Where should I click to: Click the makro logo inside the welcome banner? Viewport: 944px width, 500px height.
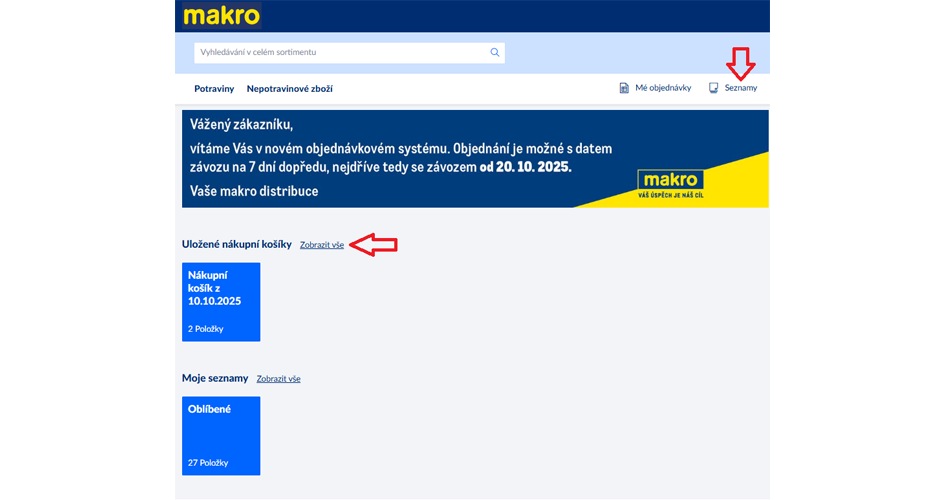[x=670, y=180]
